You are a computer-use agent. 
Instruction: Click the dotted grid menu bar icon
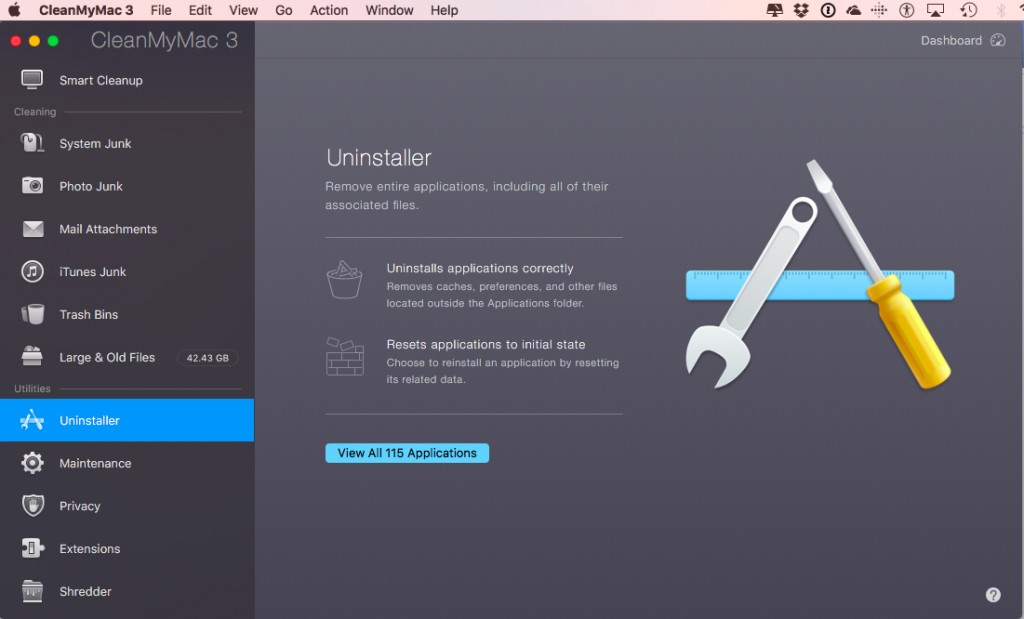click(879, 10)
